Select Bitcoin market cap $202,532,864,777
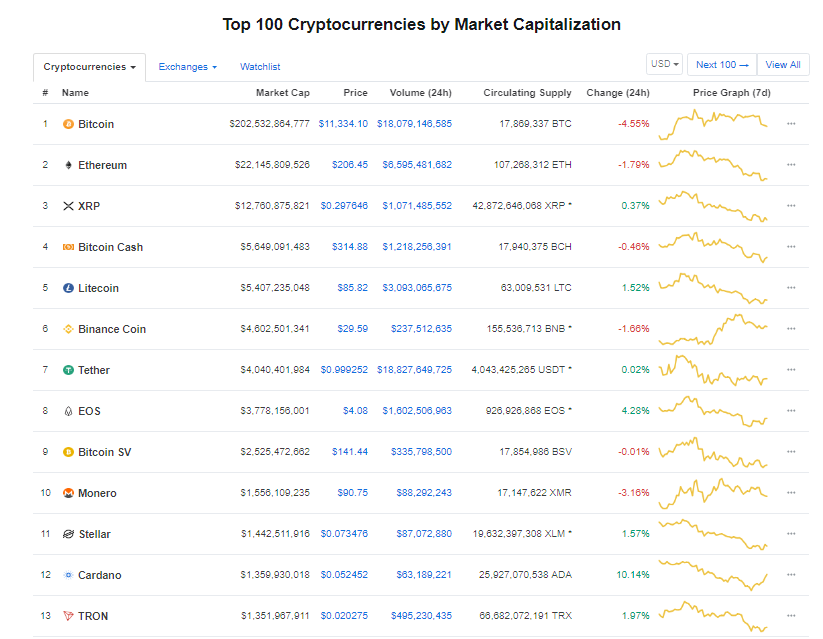This screenshot has width=823, height=639. pos(269,124)
